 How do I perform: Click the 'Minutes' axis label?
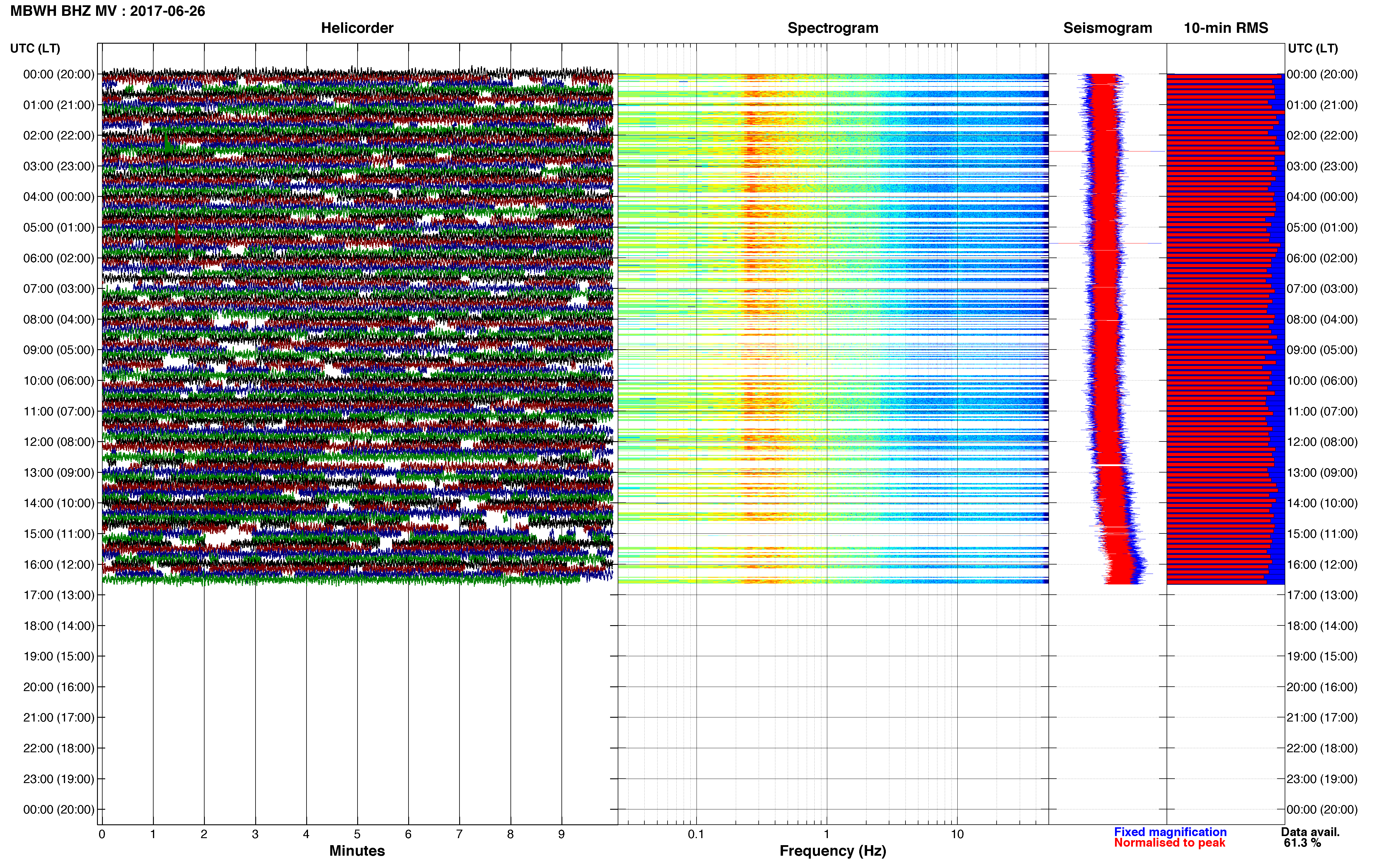tap(357, 851)
